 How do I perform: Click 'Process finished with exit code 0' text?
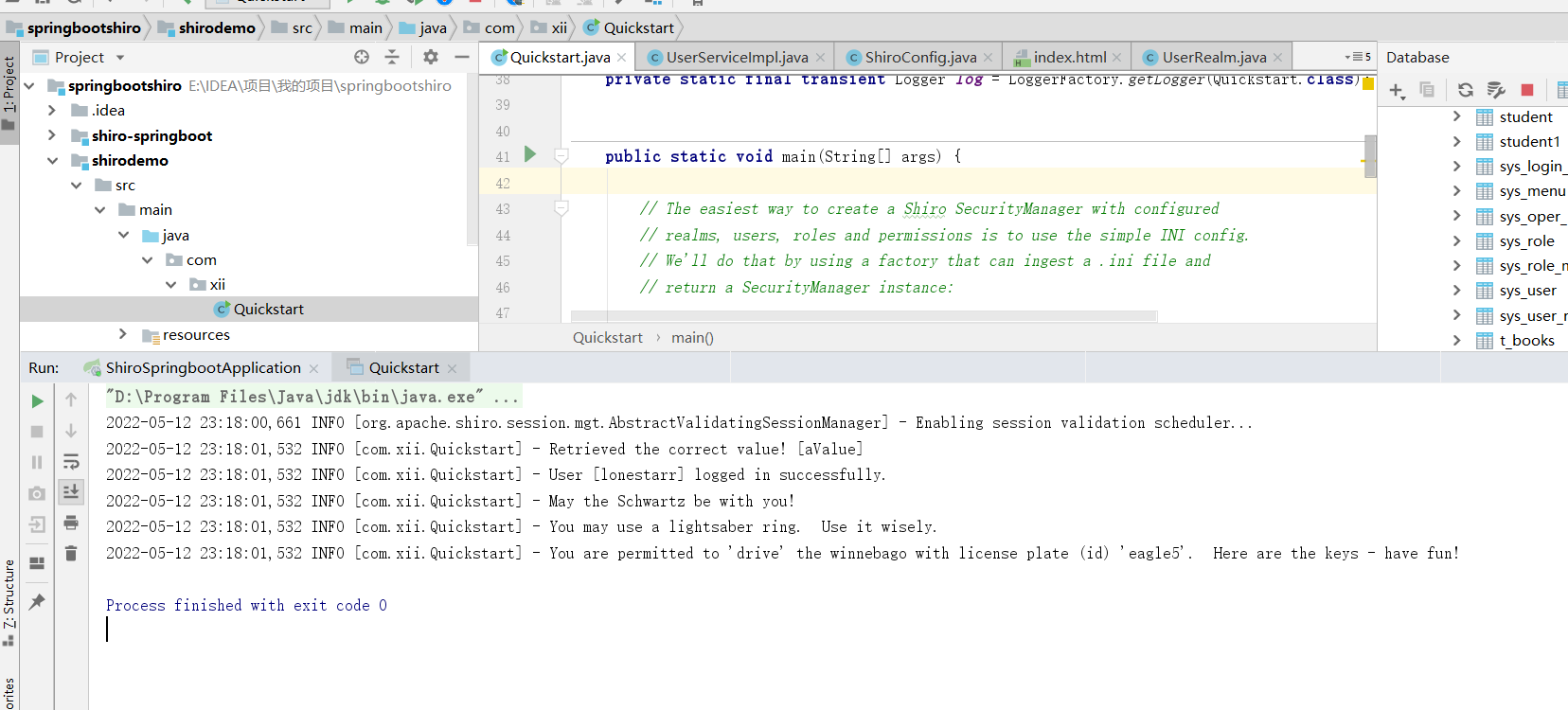[246, 605]
